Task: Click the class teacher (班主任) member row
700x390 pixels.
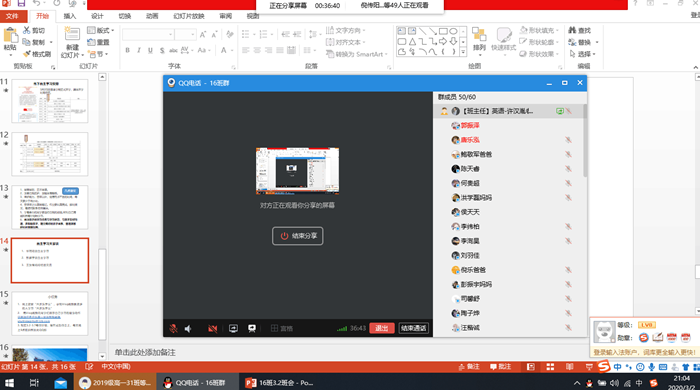Action: pyautogui.click(x=508, y=111)
